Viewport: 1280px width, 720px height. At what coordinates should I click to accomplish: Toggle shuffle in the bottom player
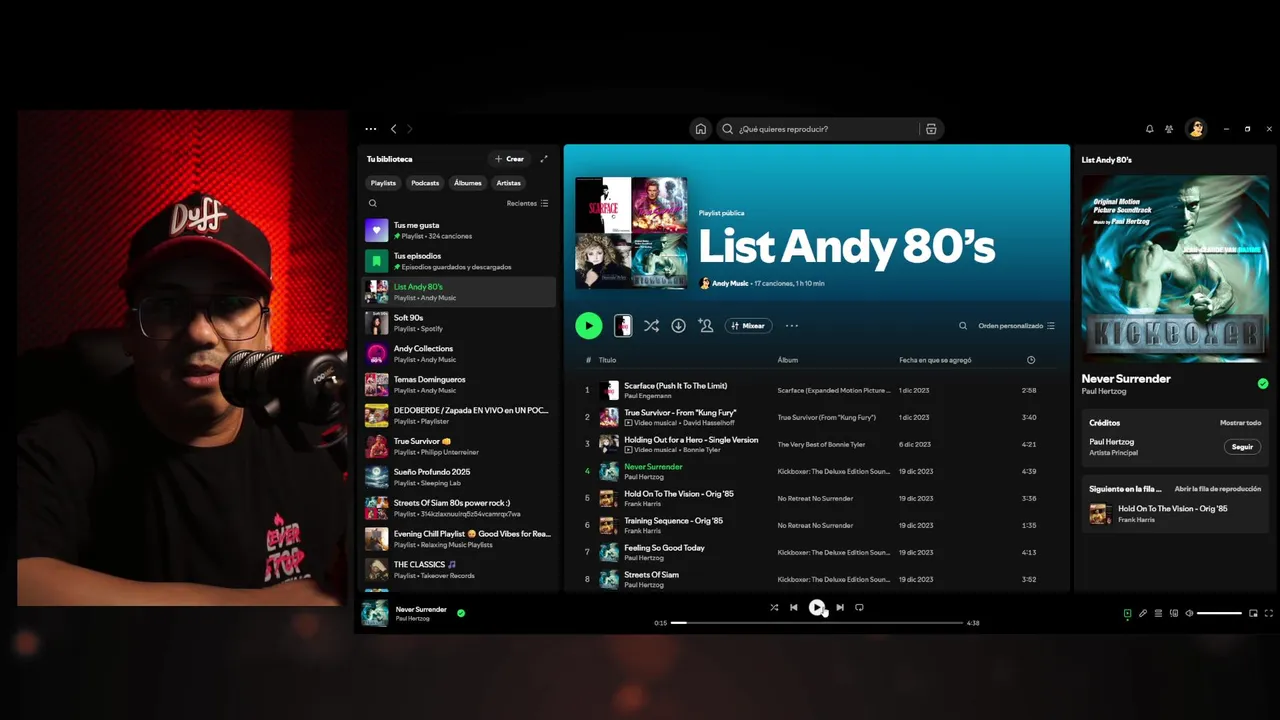tap(774, 607)
